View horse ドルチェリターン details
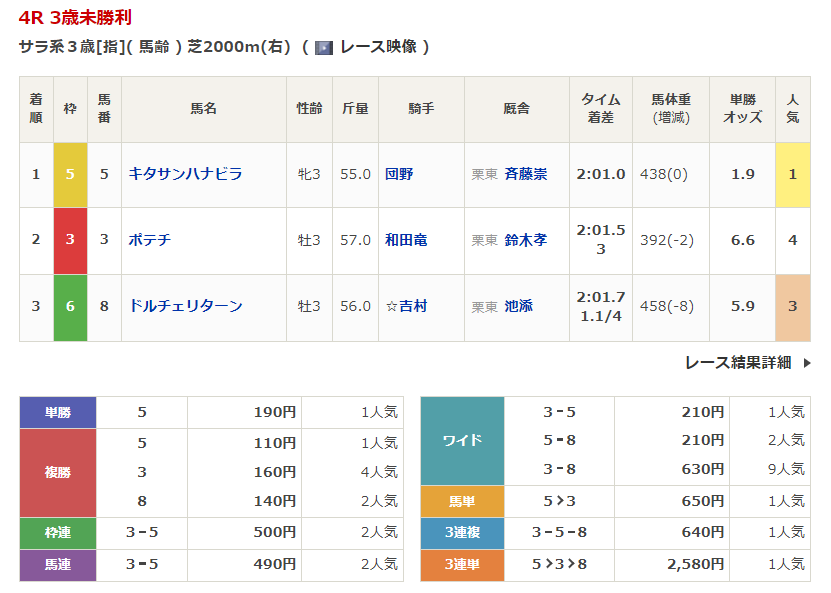 click(x=185, y=306)
